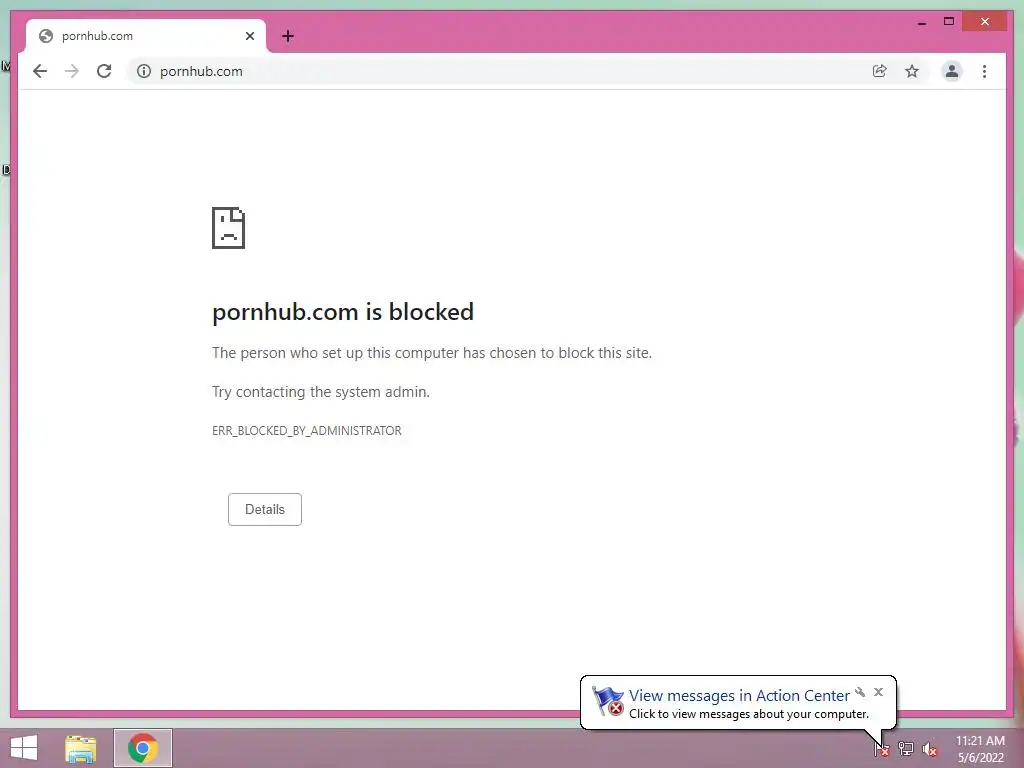Click the forward navigation arrow
The width and height of the screenshot is (1024, 768).
point(72,71)
